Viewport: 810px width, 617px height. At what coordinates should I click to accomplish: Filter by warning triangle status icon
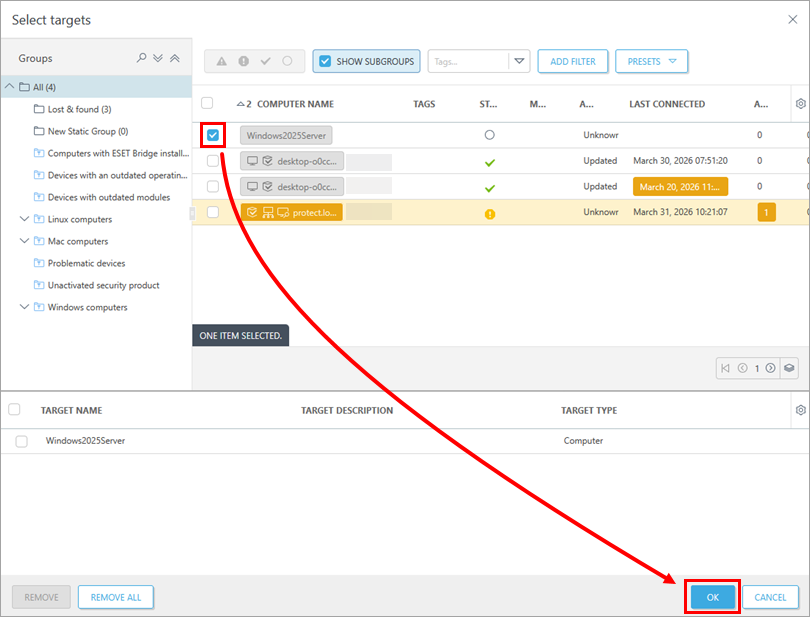(x=221, y=61)
